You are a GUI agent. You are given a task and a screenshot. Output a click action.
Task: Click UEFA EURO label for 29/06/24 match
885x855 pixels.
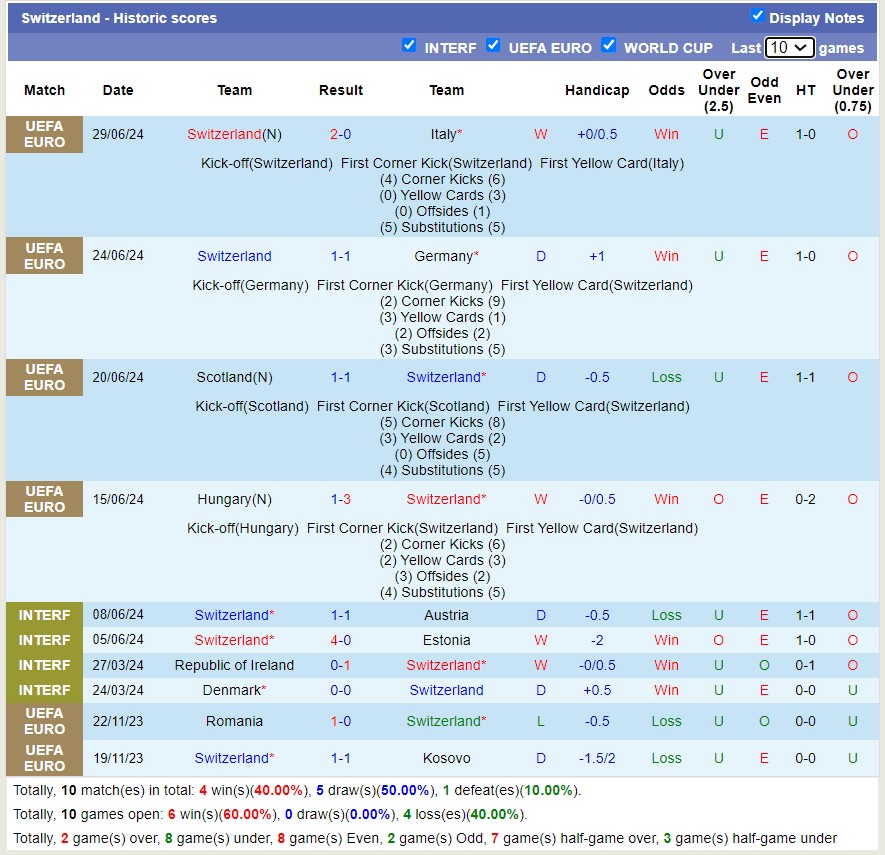(44, 134)
